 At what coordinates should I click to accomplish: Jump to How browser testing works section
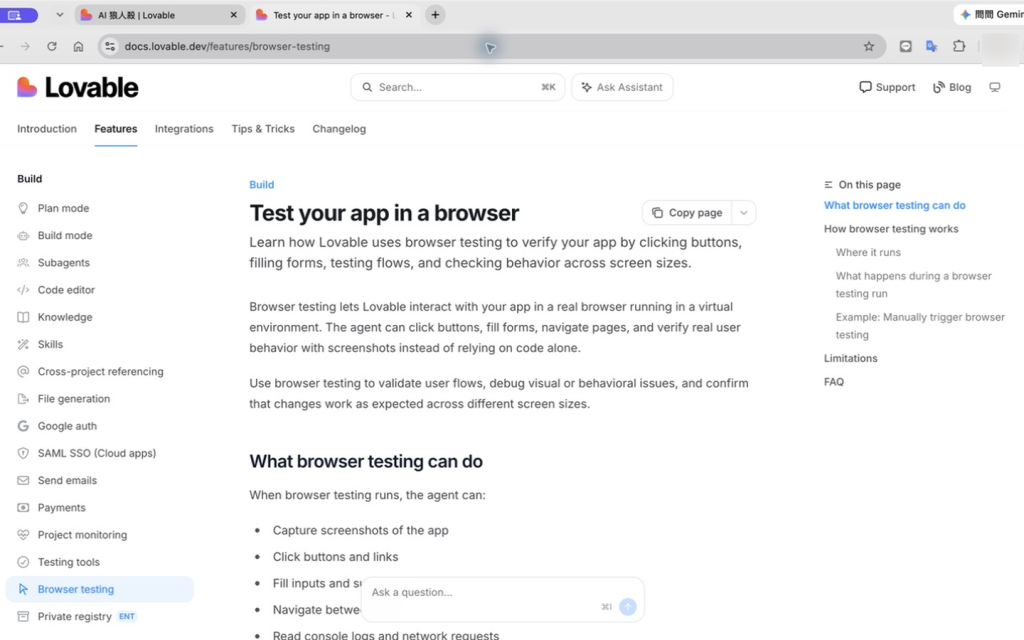tap(891, 229)
